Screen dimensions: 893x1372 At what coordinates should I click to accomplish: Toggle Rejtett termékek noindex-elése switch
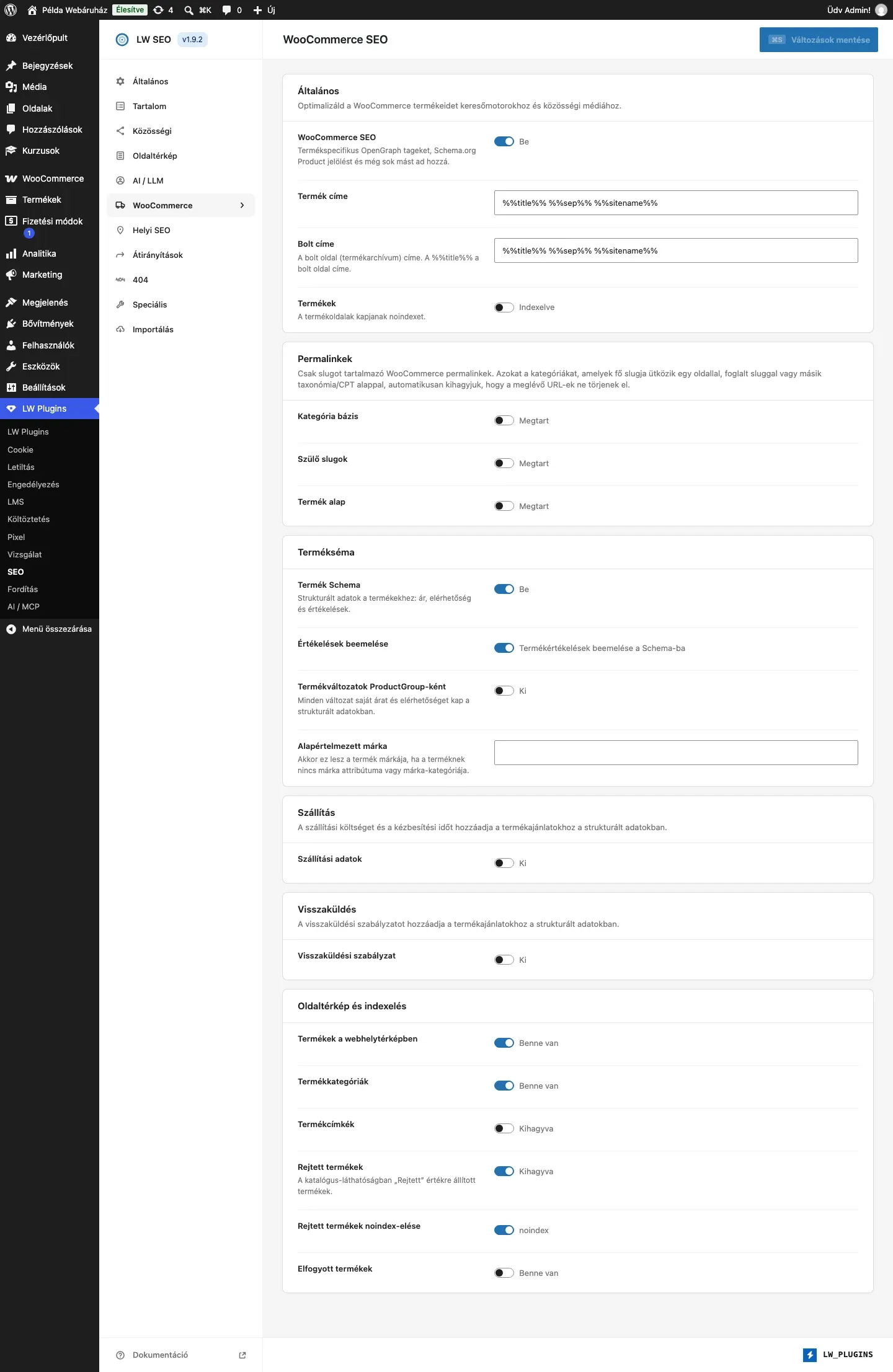click(x=504, y=1230)
